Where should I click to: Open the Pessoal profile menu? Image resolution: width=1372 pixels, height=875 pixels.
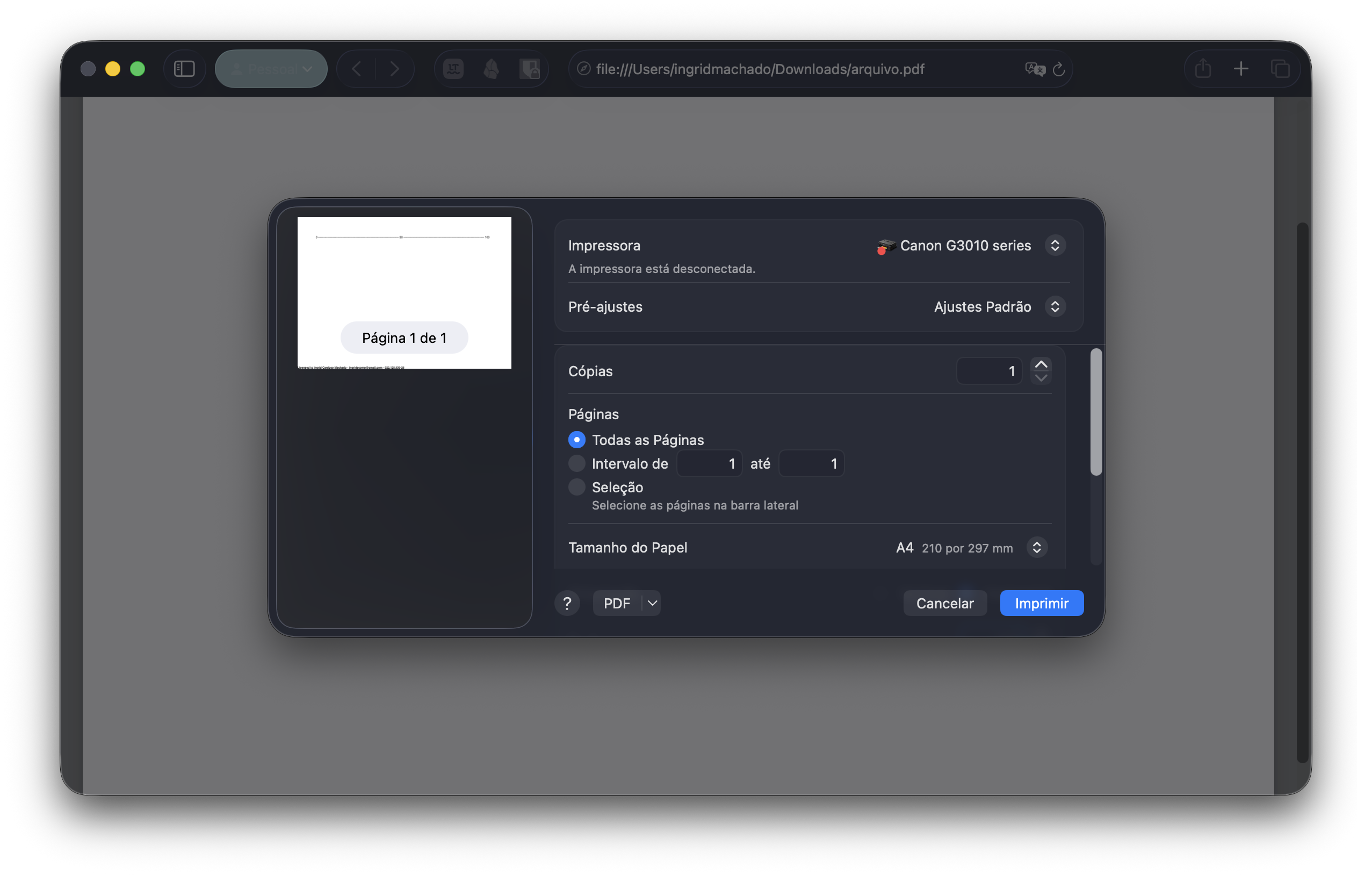271,69
